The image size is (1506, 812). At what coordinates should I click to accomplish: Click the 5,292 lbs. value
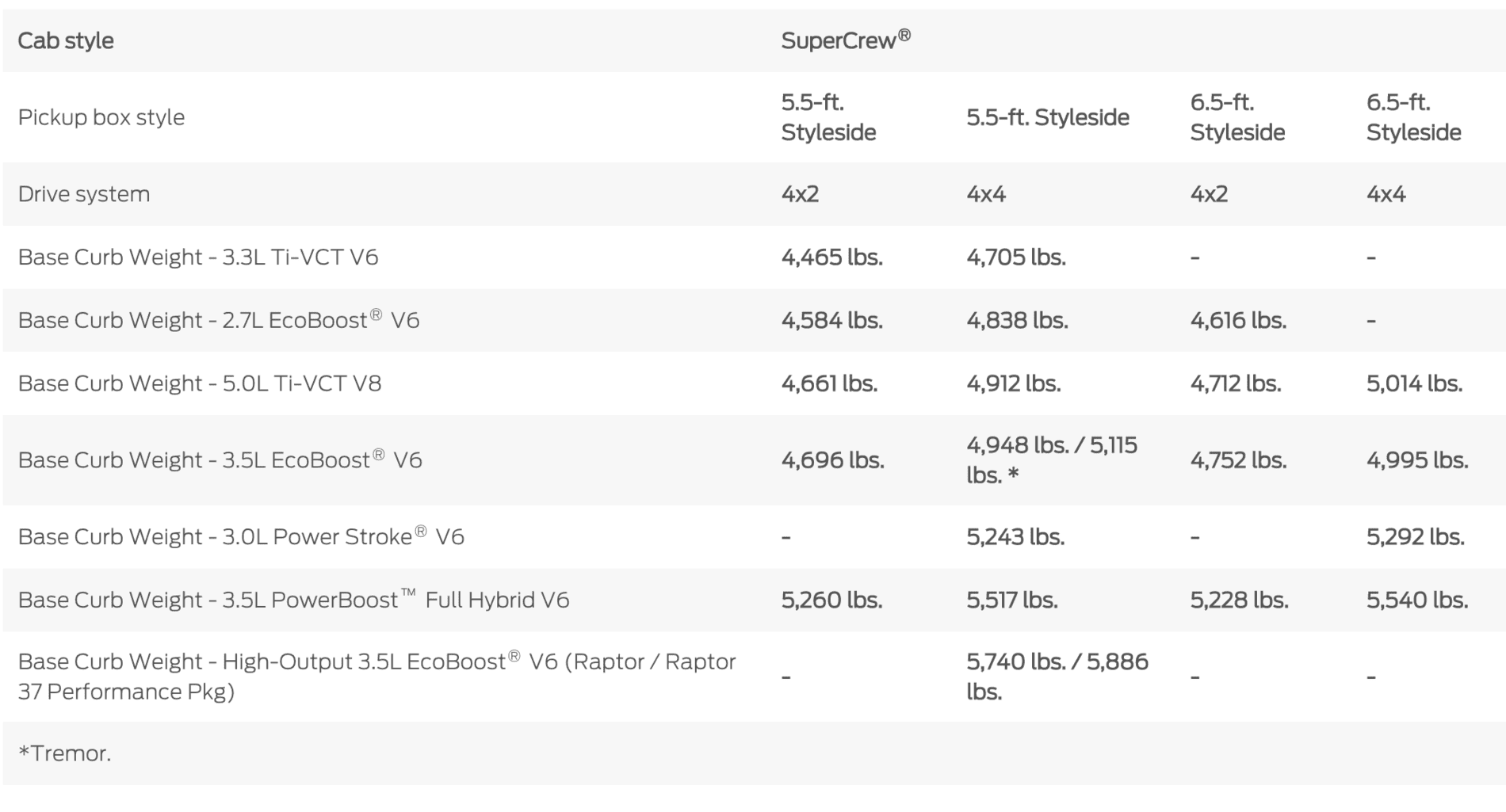(1415, 537)
